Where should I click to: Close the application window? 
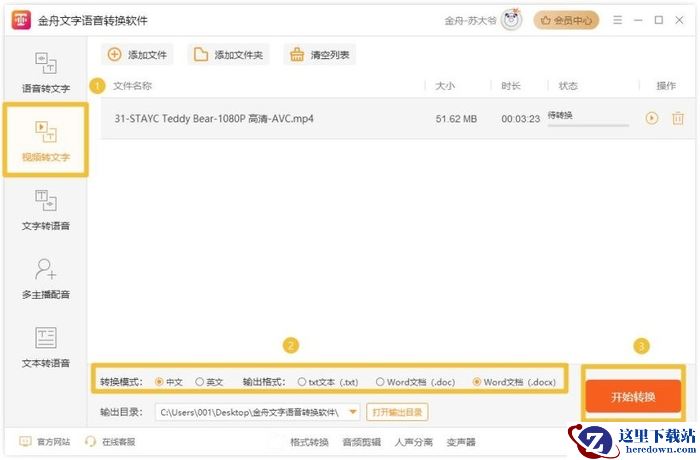point(679,20)
